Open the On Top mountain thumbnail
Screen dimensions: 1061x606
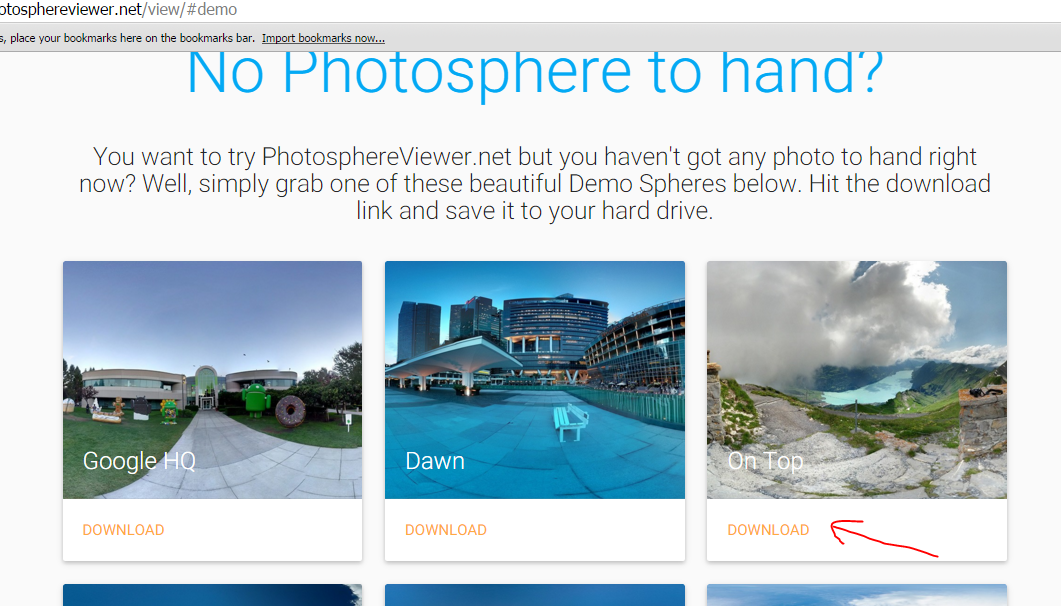pos(857,380)
